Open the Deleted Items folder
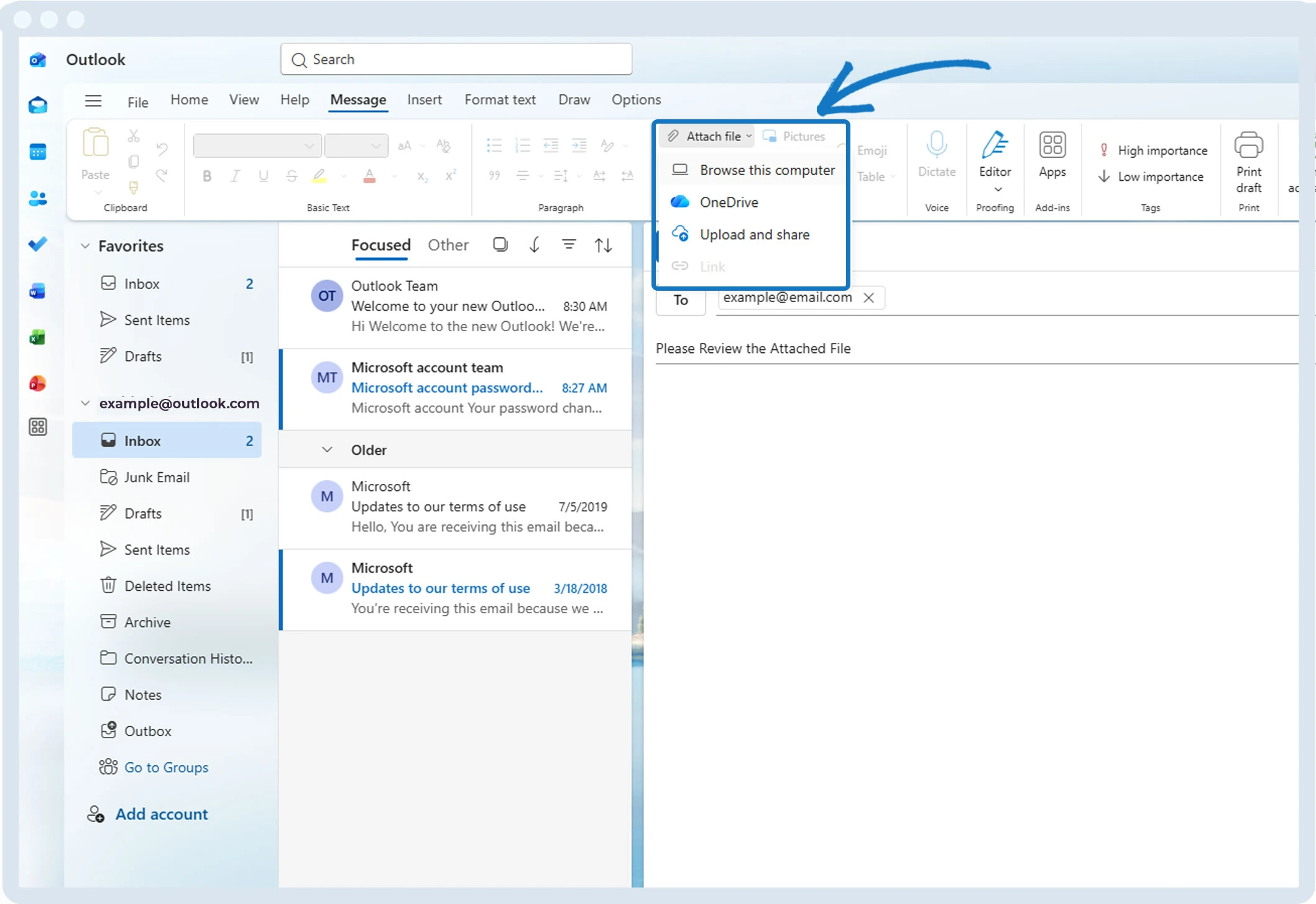This screenshot has height=904, width=1316. click(x=167, y=586)
